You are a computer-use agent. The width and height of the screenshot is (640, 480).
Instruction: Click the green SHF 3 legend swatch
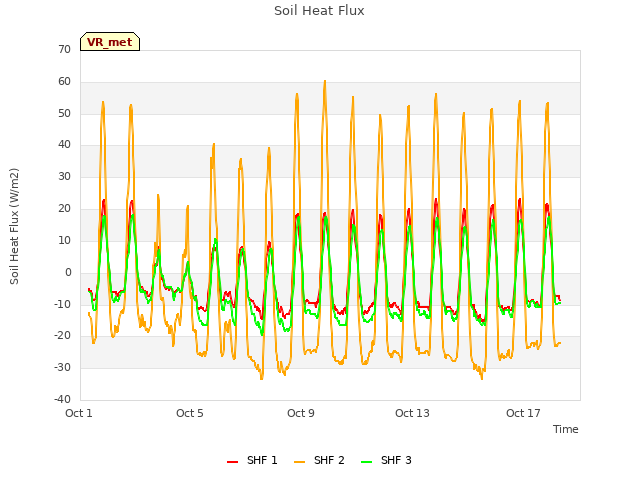367,462
